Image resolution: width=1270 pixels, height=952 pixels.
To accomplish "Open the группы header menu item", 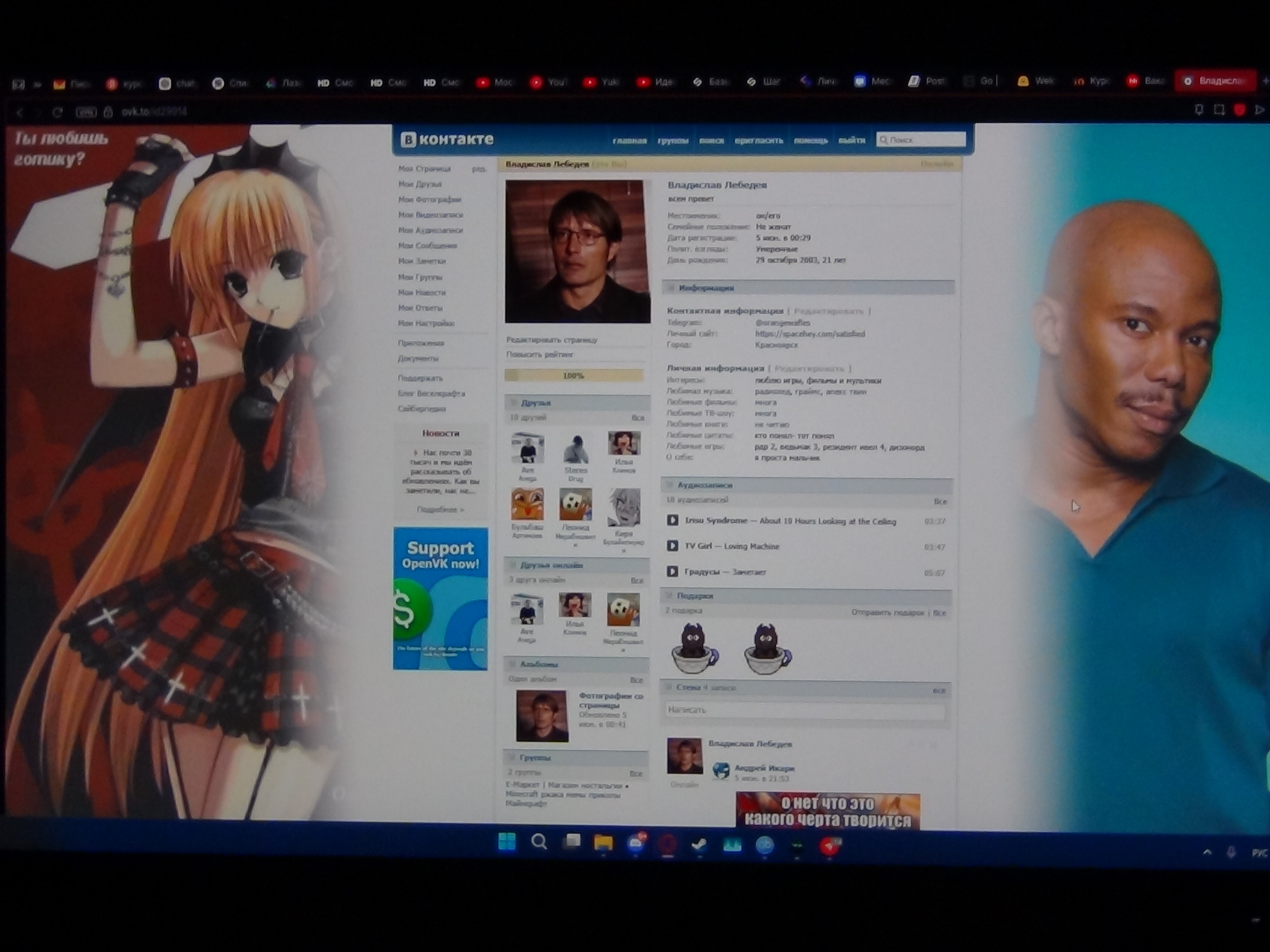I will click(672, 141).
